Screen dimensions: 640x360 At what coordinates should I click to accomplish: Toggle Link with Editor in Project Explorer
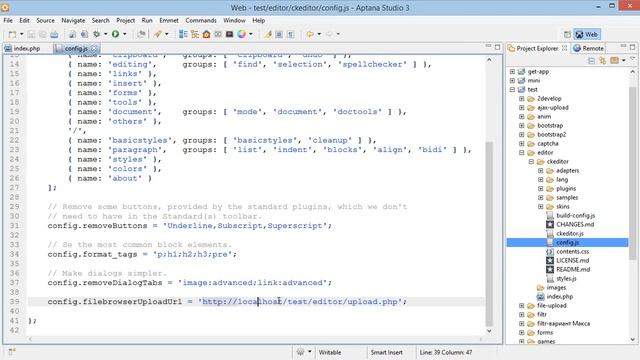pos(602,61)
